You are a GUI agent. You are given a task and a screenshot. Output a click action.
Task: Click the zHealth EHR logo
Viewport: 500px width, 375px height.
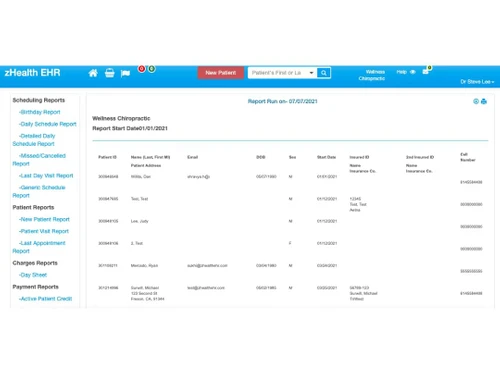pos(32,73)
